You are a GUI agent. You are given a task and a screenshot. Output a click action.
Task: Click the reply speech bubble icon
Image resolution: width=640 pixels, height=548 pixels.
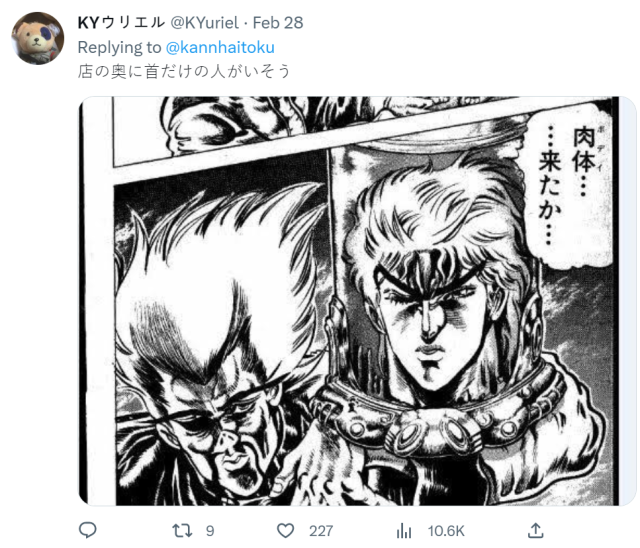click(x=87, y=530)
